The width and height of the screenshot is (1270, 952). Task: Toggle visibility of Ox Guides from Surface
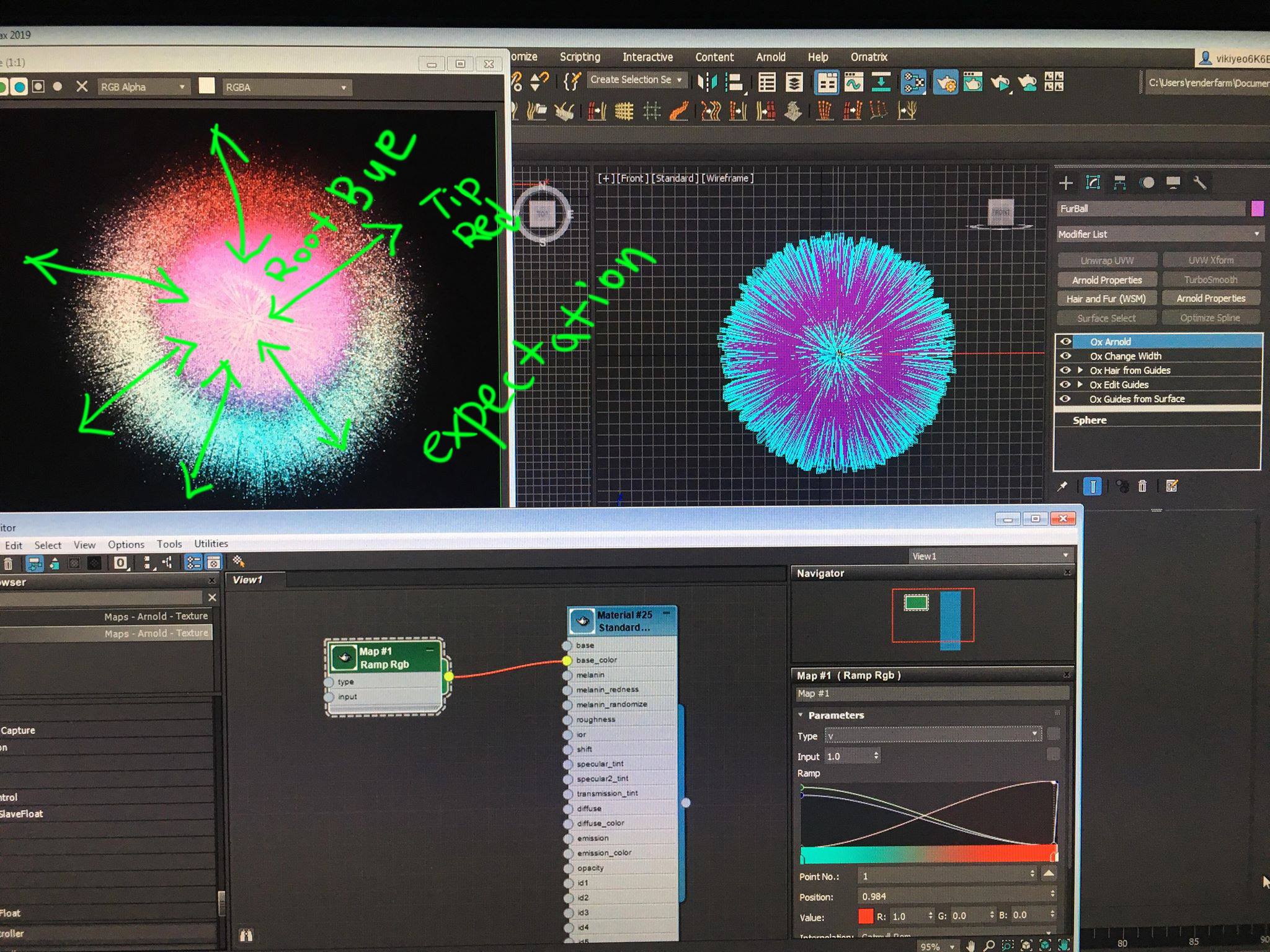coord(1065,399)
